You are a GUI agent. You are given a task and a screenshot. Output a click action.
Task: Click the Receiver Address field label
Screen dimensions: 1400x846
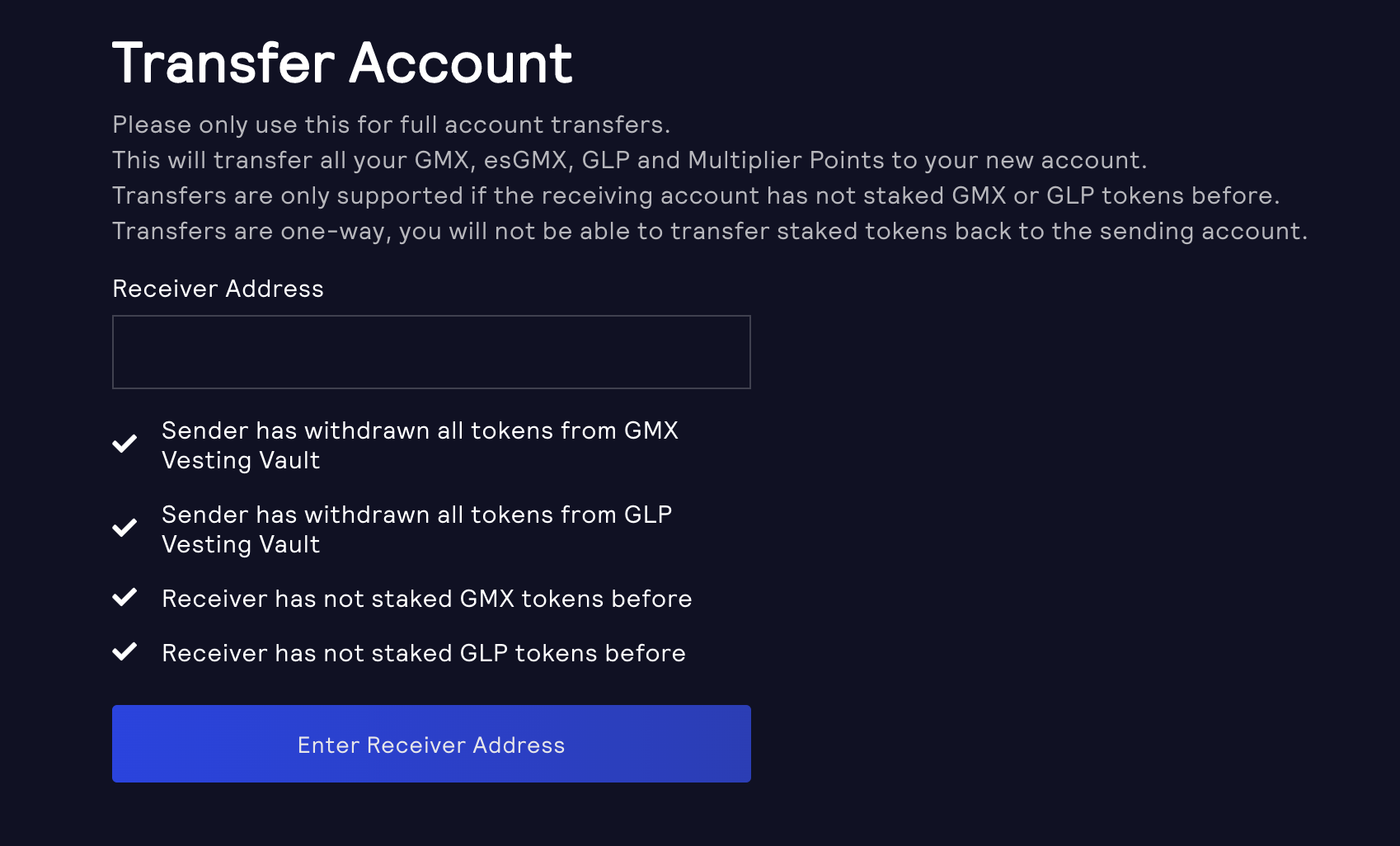pyautogui.click(x=218, y=289)
